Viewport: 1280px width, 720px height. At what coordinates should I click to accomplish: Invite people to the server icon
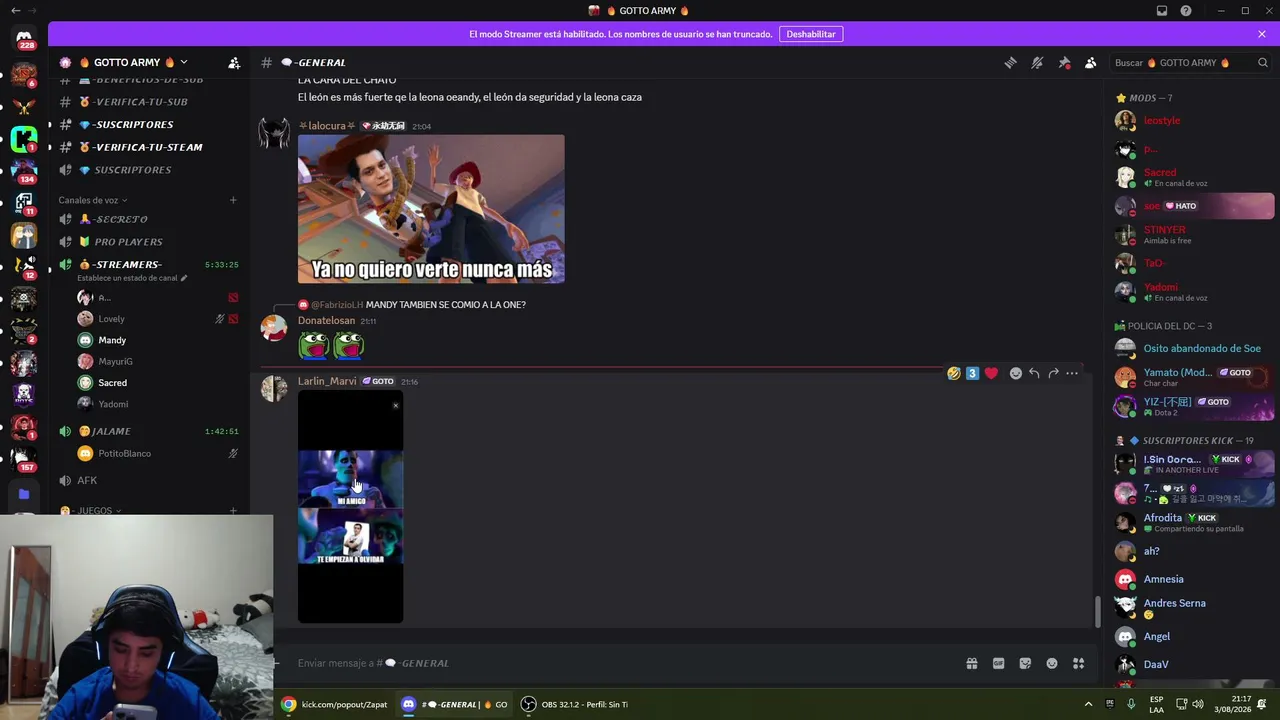[x=234, y=62]
